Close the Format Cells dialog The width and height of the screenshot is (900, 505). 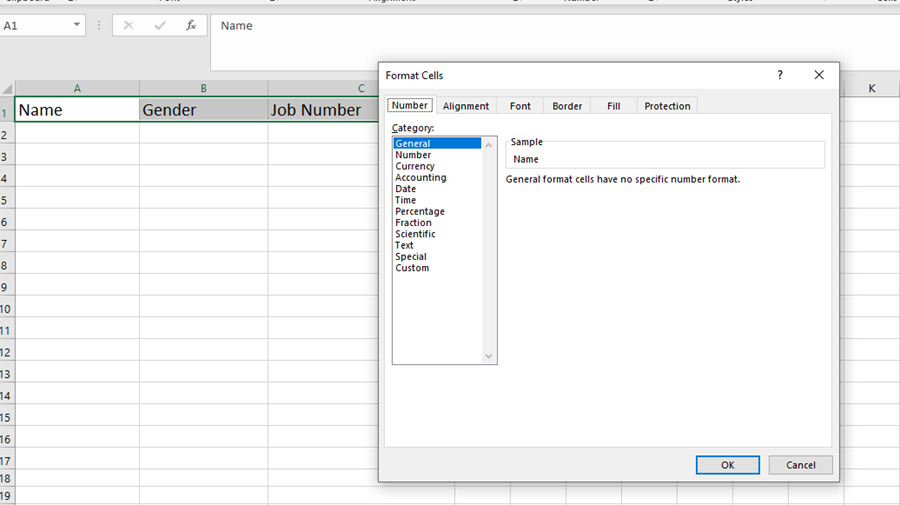coord(819,75)
